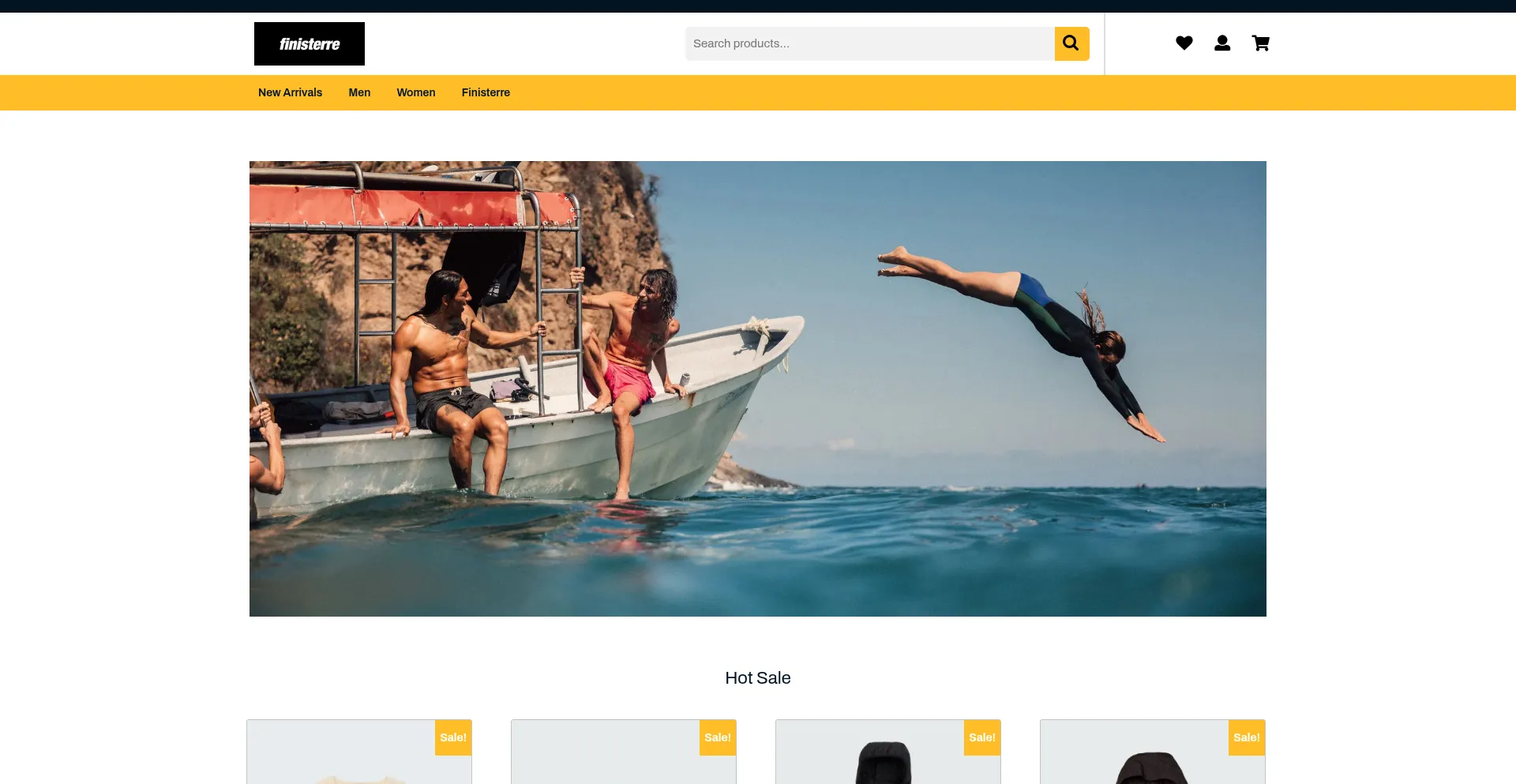Open the New Arrivals menu item
1516x784 pixels.
pyautogui.click(x=290, y=92)
